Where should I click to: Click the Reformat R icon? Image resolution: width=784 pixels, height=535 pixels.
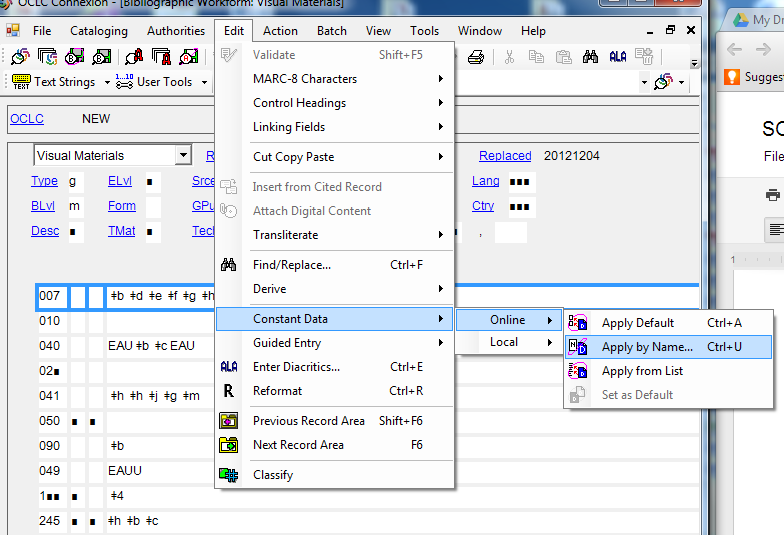(228, 390)
